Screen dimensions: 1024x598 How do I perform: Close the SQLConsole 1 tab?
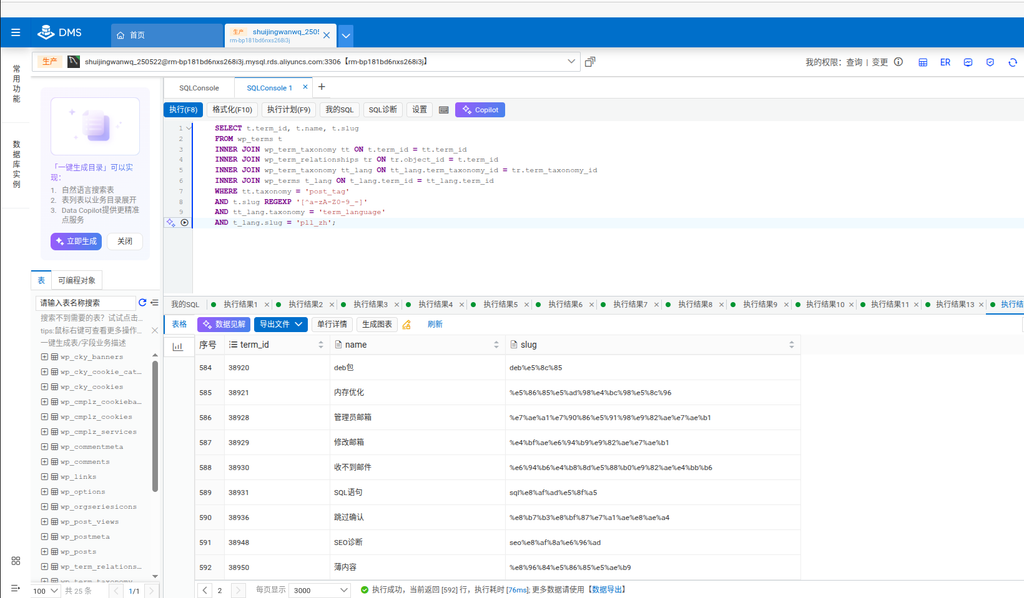click(305, 87)
